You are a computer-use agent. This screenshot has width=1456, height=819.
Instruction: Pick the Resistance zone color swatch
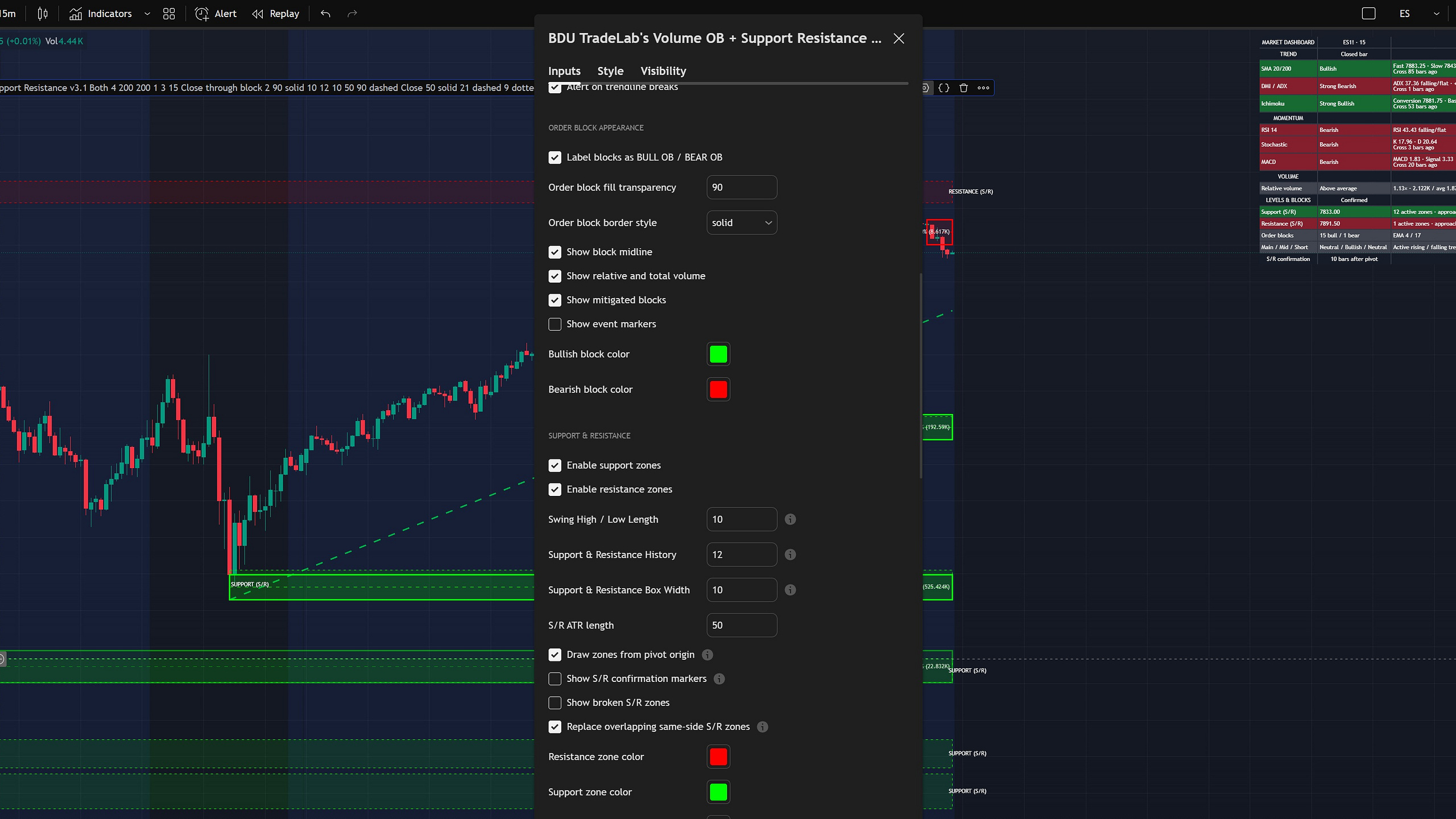[718, 757]
